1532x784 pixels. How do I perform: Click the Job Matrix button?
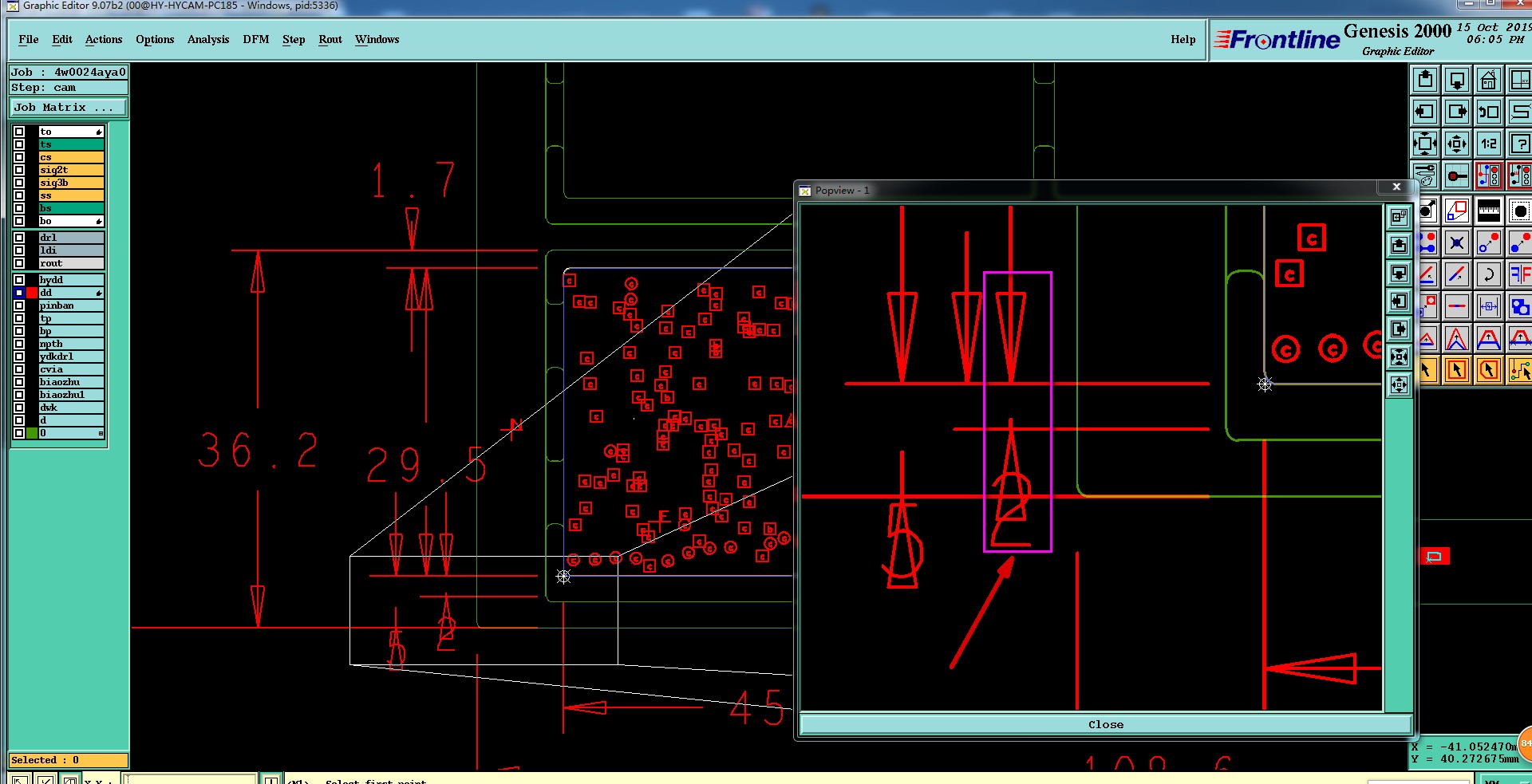click(69, 108)
